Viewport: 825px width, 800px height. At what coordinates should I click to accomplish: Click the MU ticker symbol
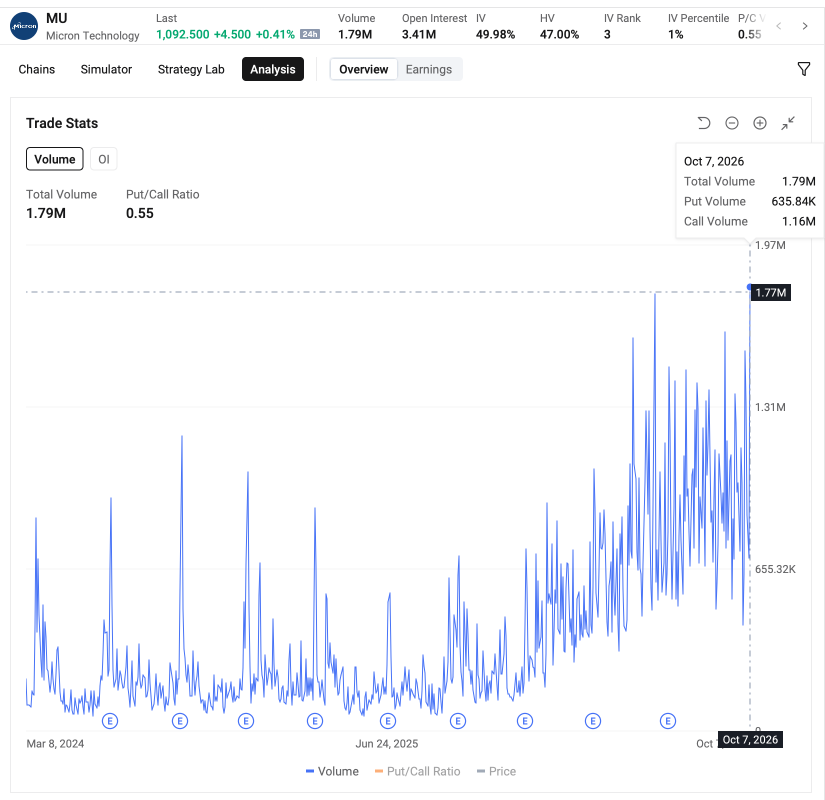pos(57,18)
